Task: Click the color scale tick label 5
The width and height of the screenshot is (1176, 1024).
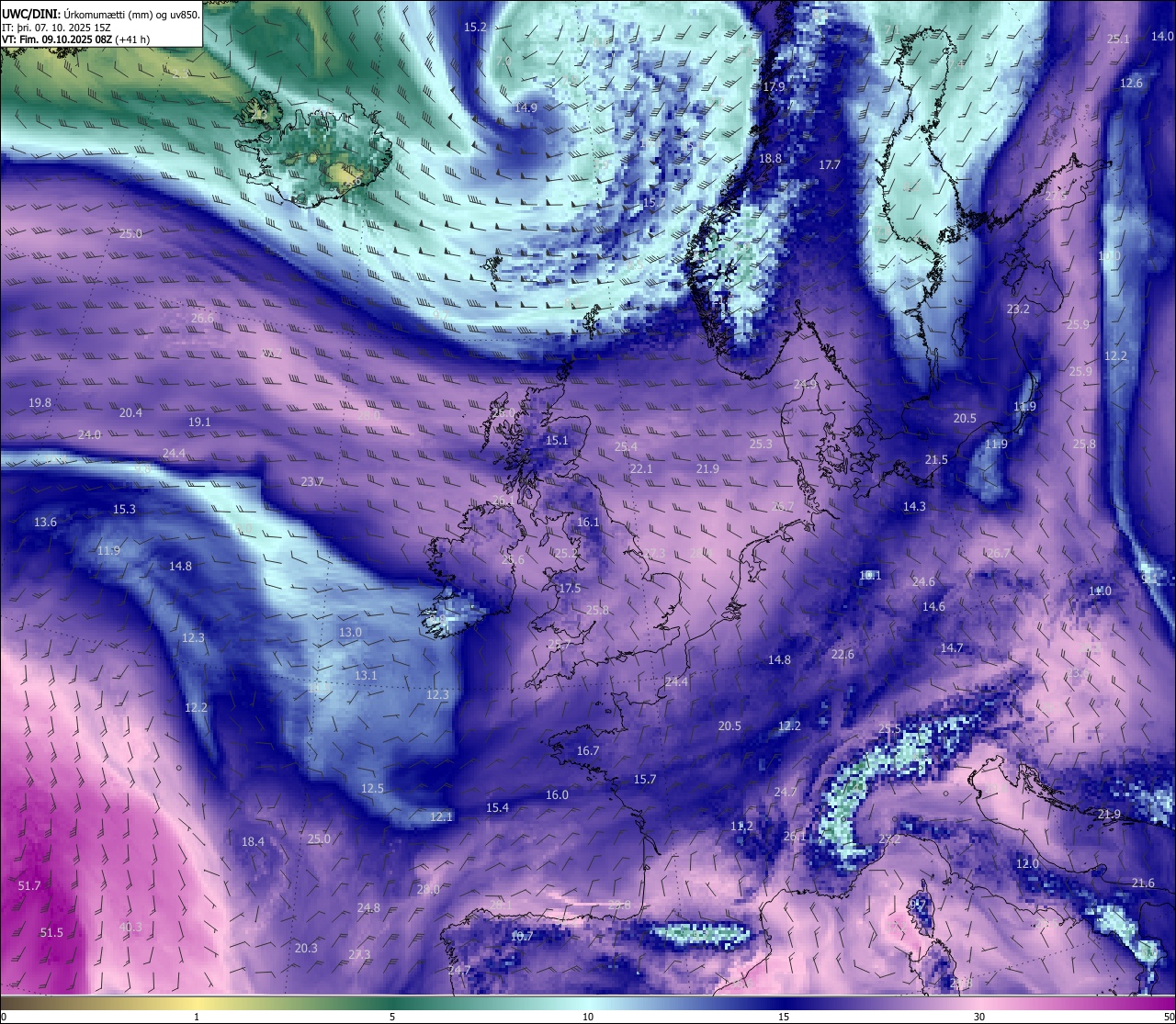Action: pyautogui.click(x=392, y=1017)
